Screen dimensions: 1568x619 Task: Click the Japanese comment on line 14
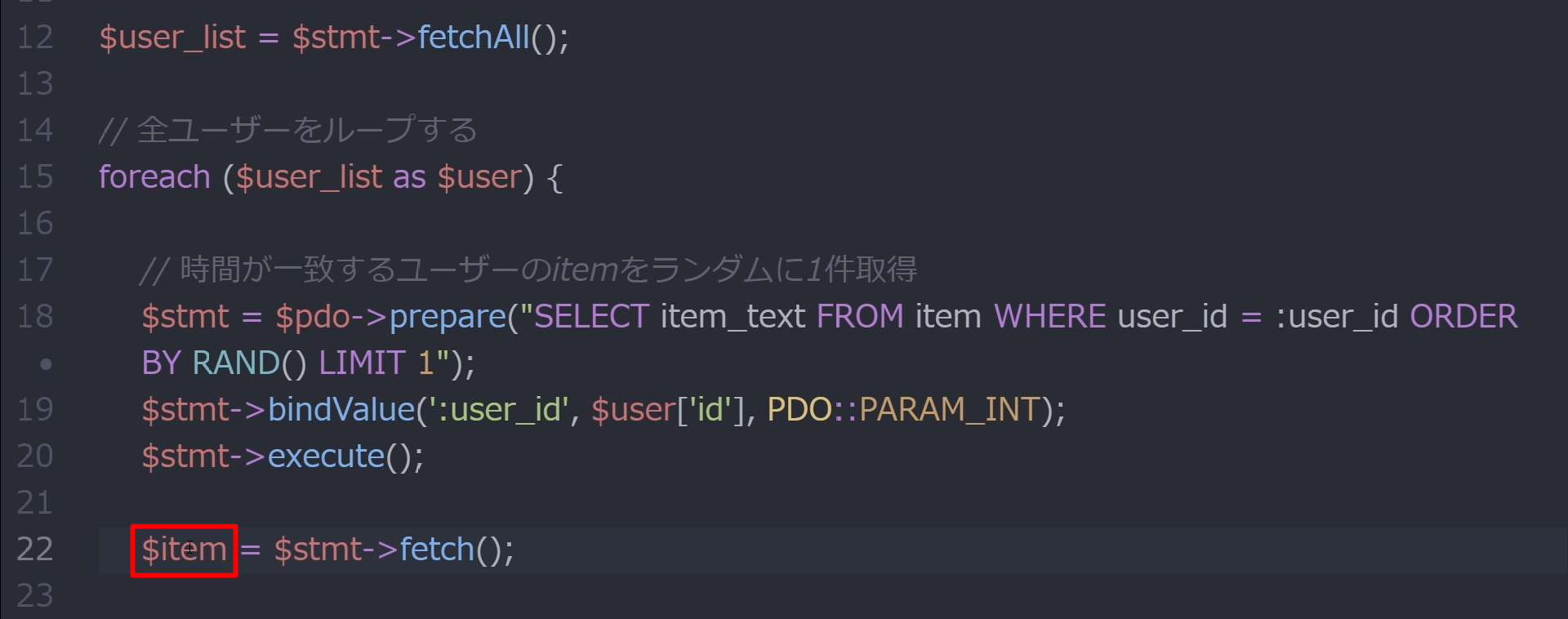coord(288,131)
